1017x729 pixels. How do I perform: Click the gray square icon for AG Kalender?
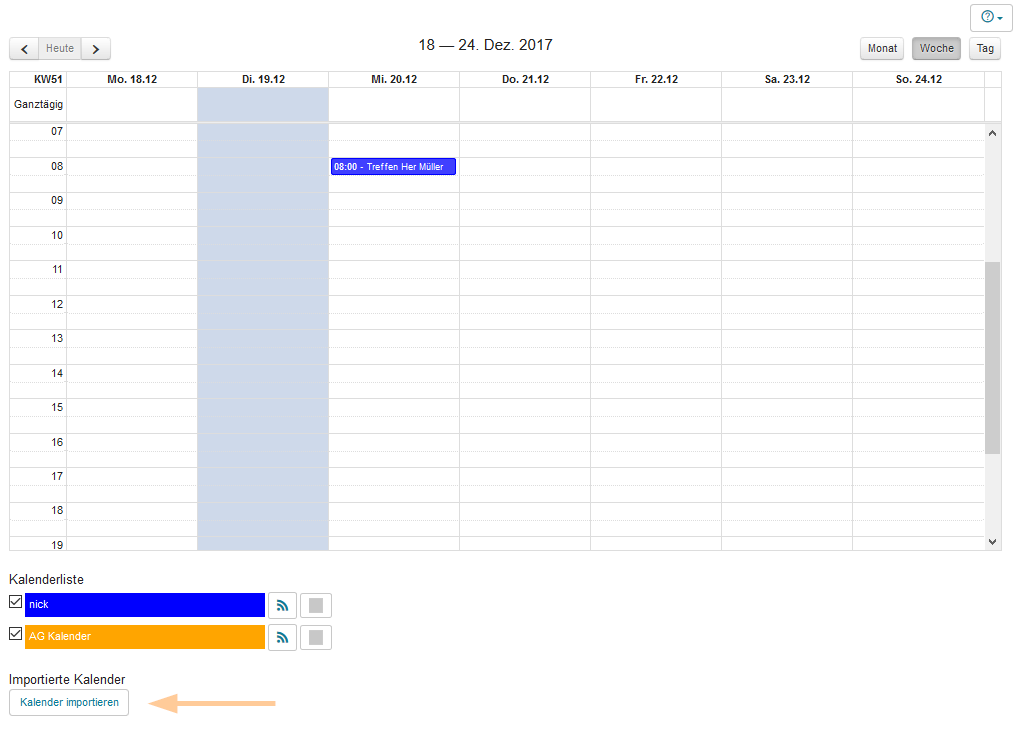[315, 636]
